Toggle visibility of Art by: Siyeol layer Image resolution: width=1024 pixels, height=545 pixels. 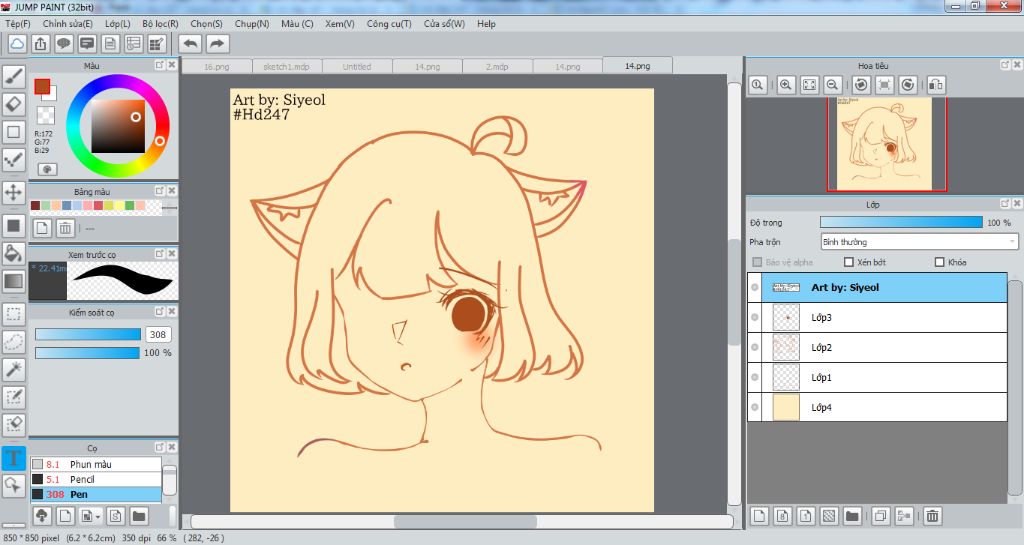(755, 287)
